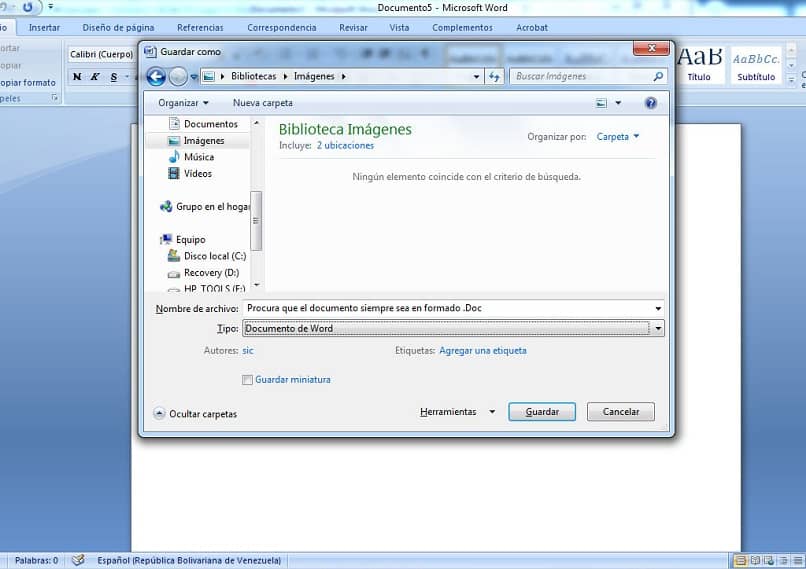806x569 pixels.
Task: Click the navigation pane scrollbar thumb
Action: click(x=256, y=221)
